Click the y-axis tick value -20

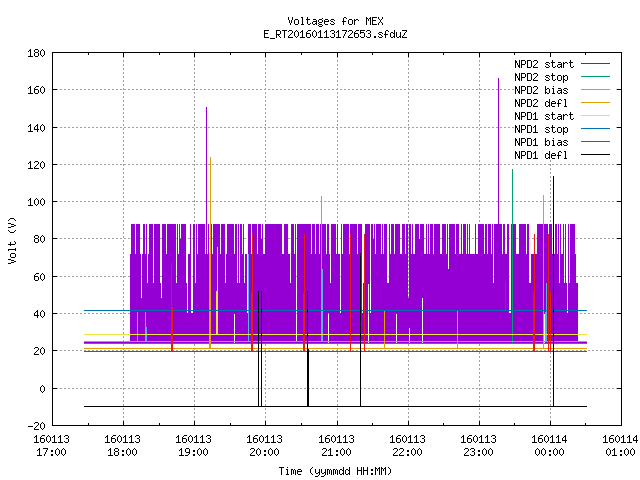click(36, 426)
